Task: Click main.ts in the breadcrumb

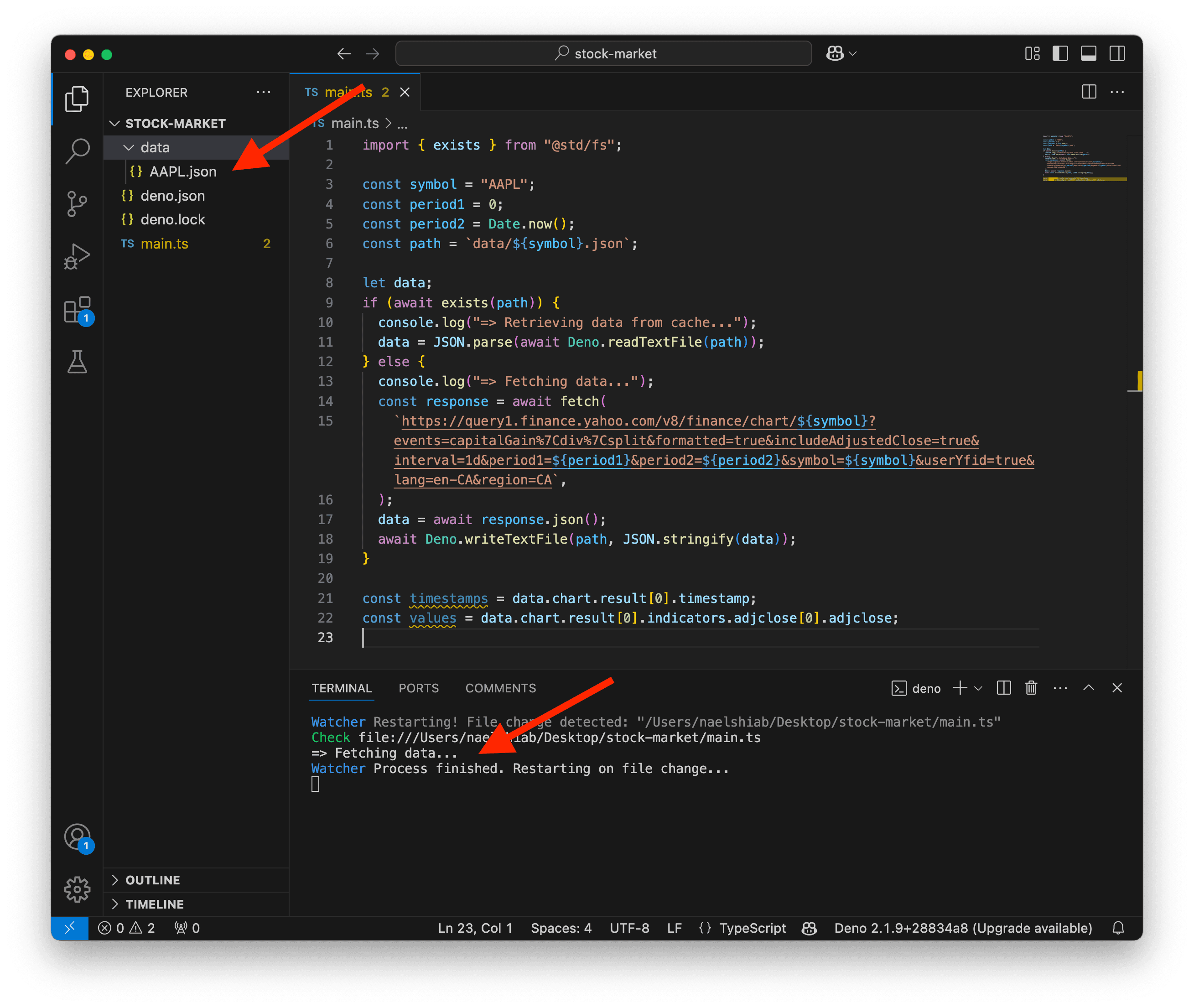Action: [355, 124]
